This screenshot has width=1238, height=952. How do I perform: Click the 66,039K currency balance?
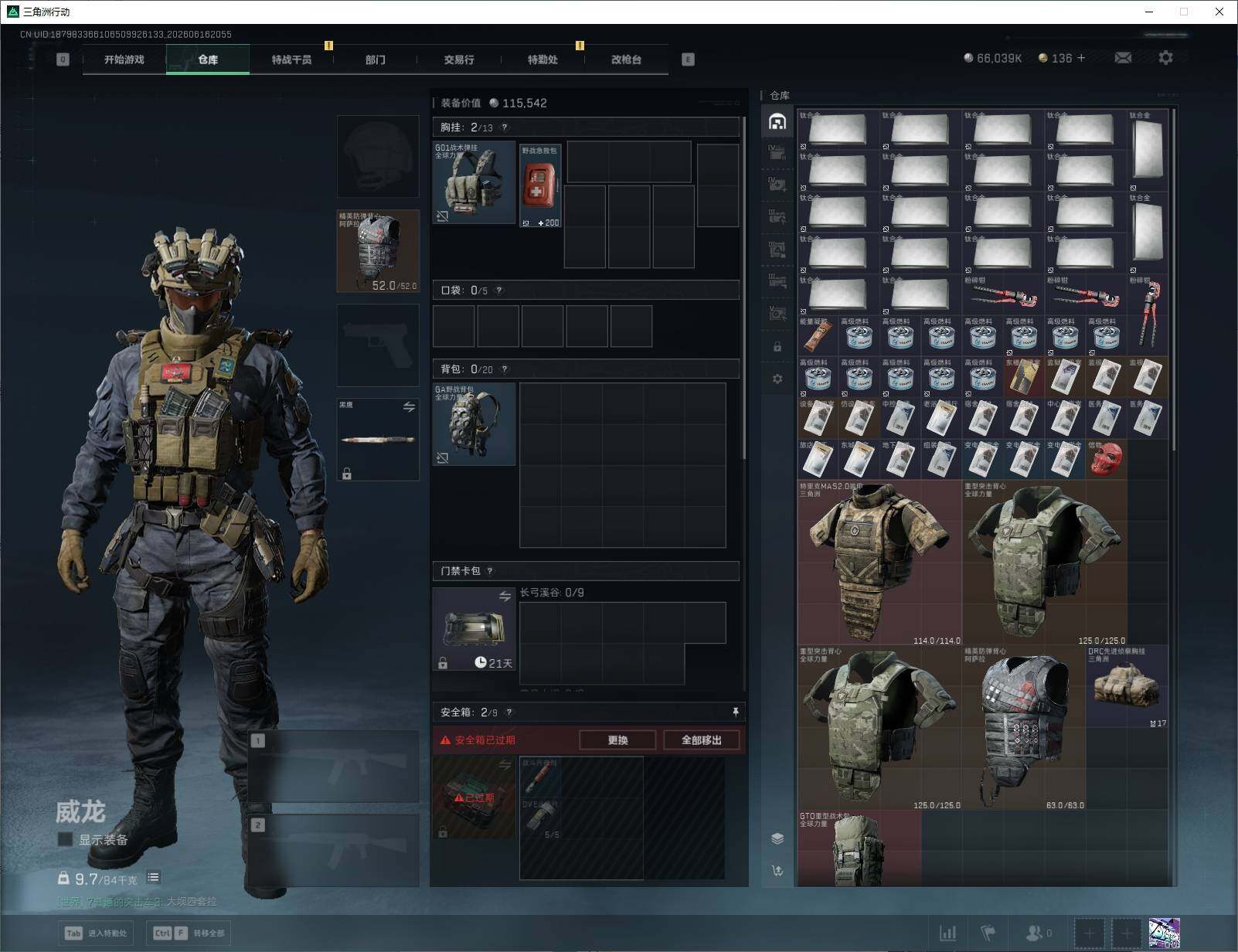[x=992, y=58]
